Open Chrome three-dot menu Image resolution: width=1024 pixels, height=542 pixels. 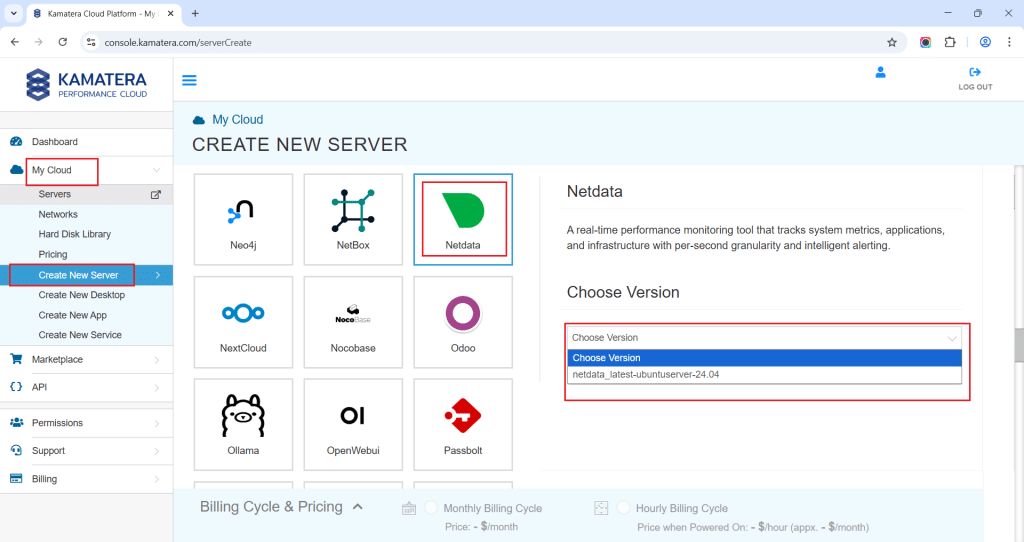1009,42
